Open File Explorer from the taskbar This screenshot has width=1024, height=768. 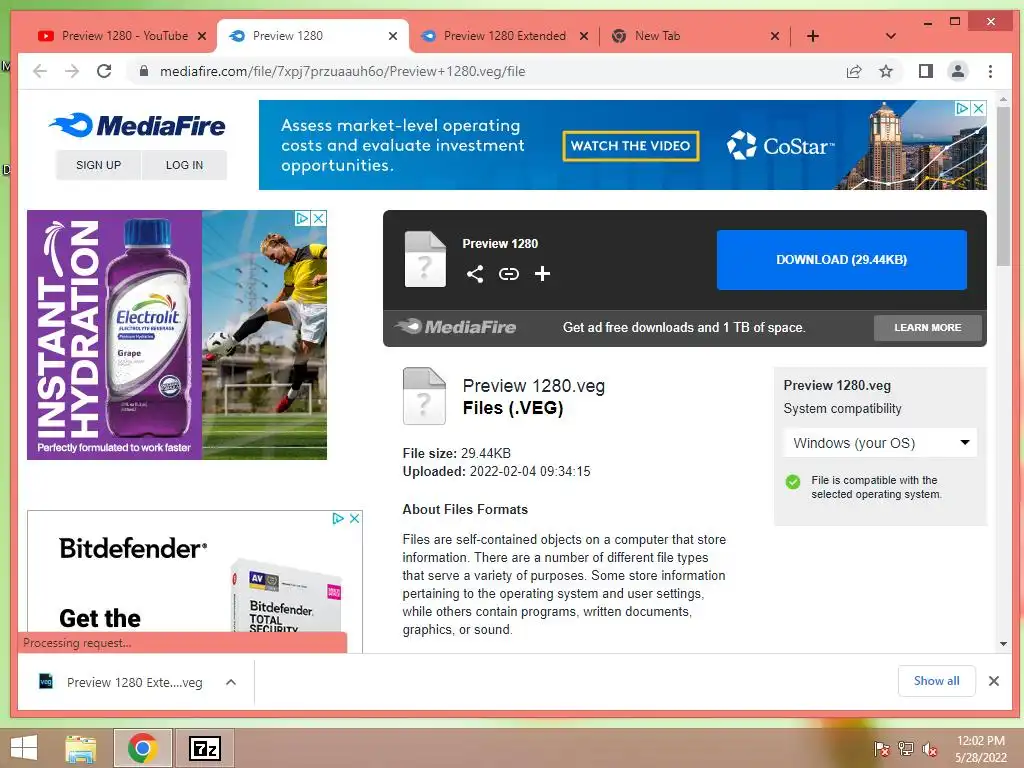[81, 749]
